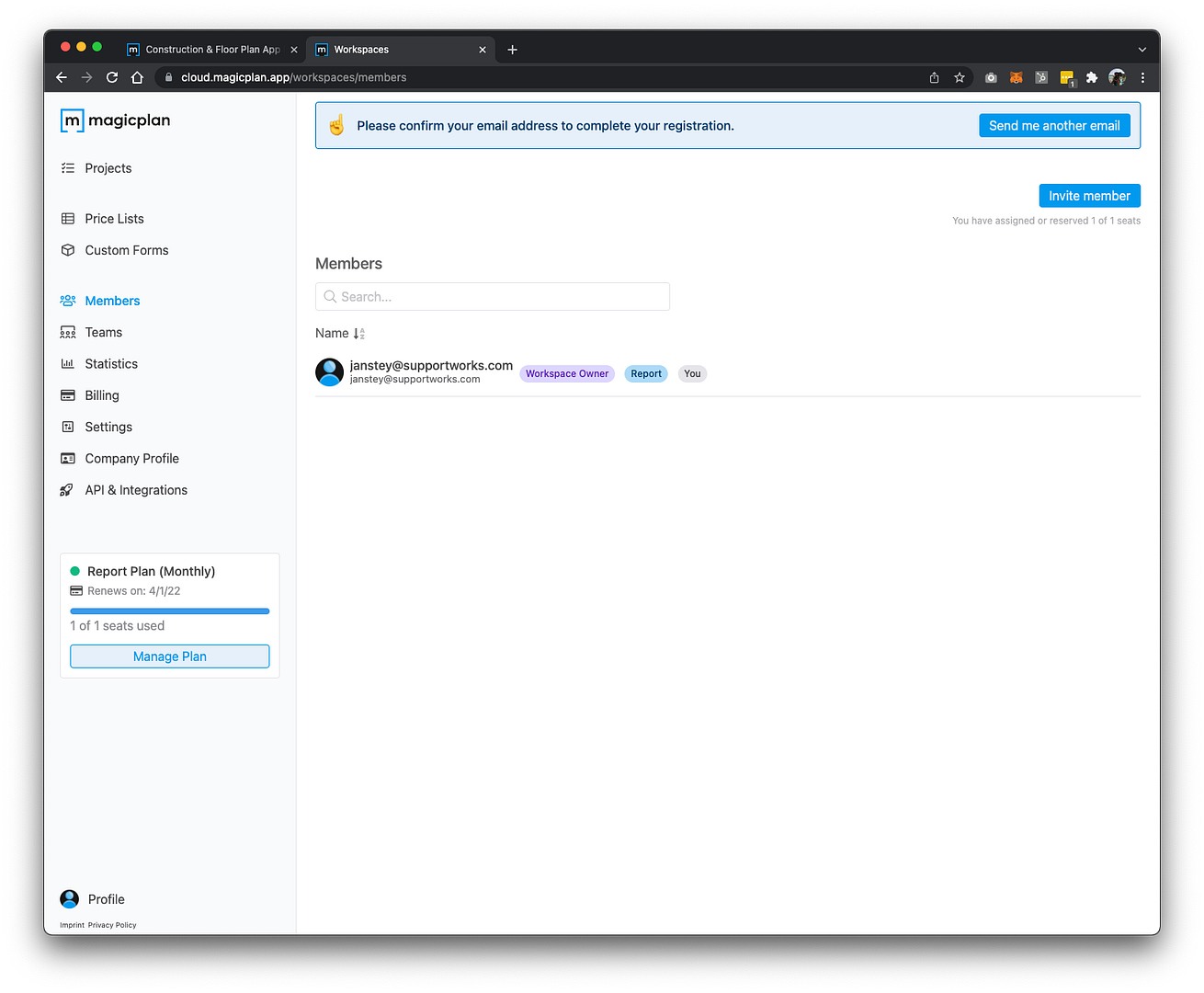Open the Imprint link
The height and width of the screenshot is (993, 1204).
coord(72,925)
